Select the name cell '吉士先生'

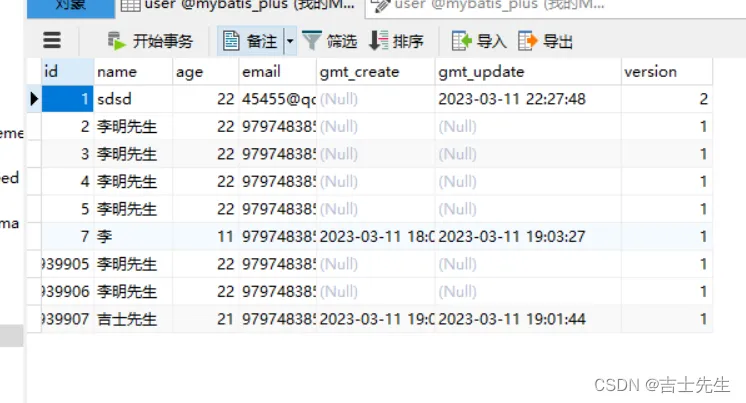tap(133, 319)
